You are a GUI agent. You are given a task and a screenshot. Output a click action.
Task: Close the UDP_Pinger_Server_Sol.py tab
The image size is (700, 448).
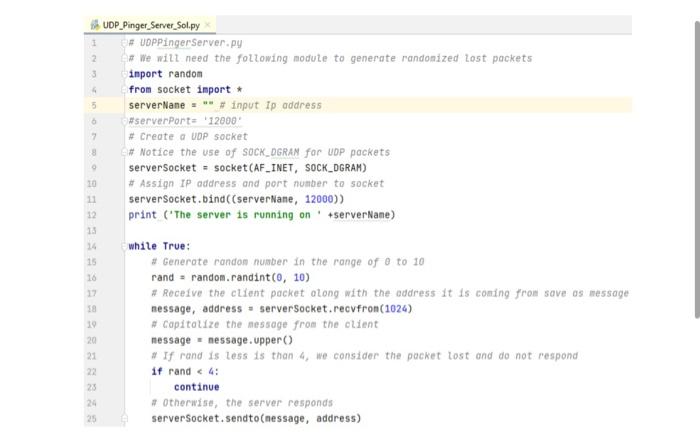pos(208,25)
